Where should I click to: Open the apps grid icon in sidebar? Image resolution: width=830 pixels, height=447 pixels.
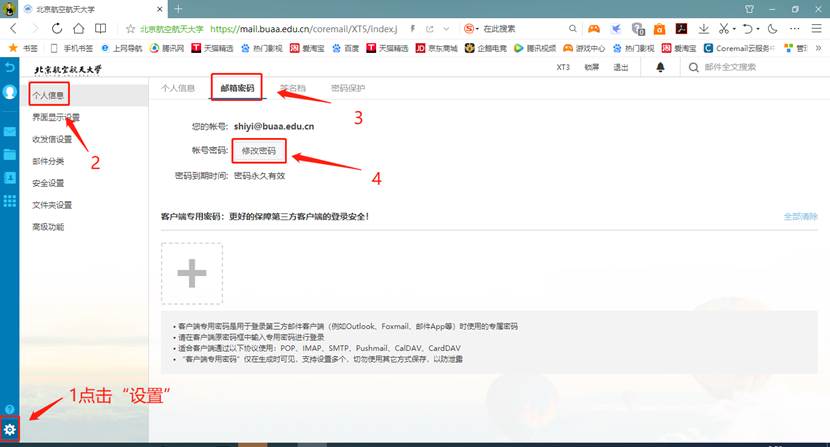9,201
